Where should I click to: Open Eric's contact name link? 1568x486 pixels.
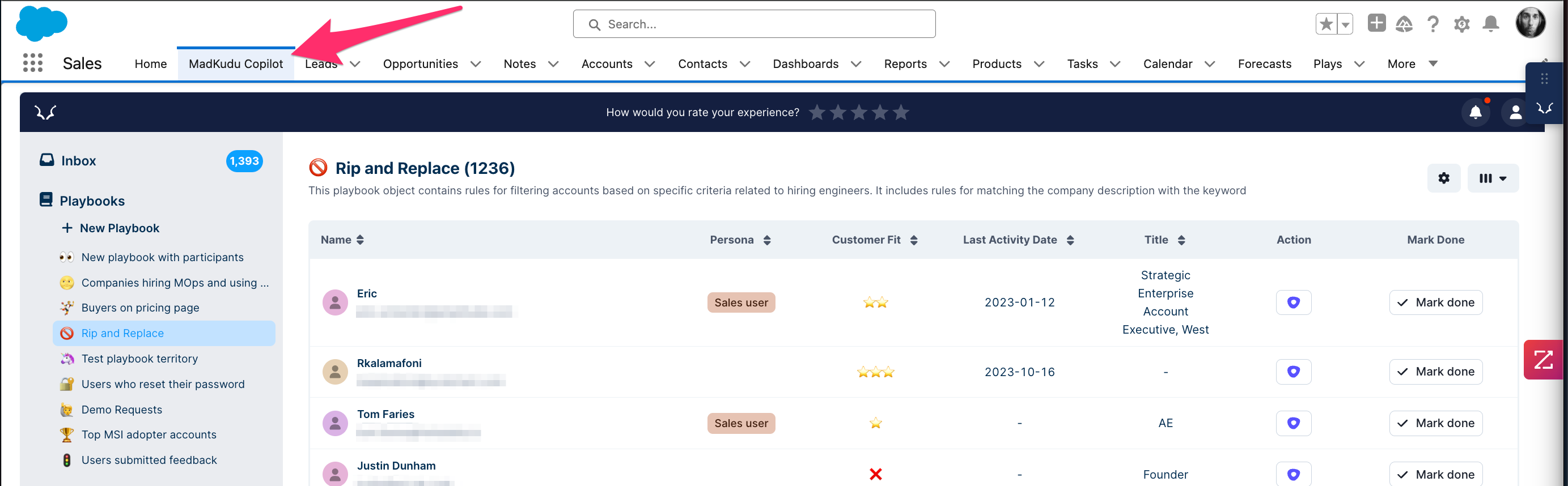pyautogui.click(x=367, y=293)
